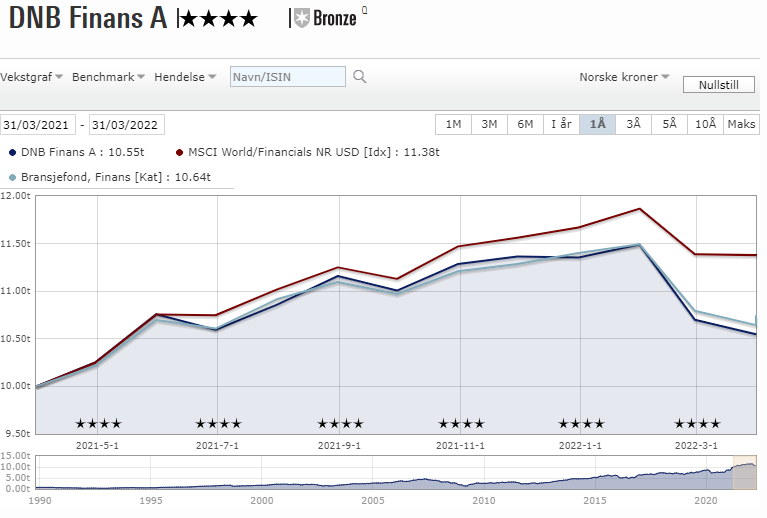
Task: Select the 6M period tab
Action: (x=525, y=124)
